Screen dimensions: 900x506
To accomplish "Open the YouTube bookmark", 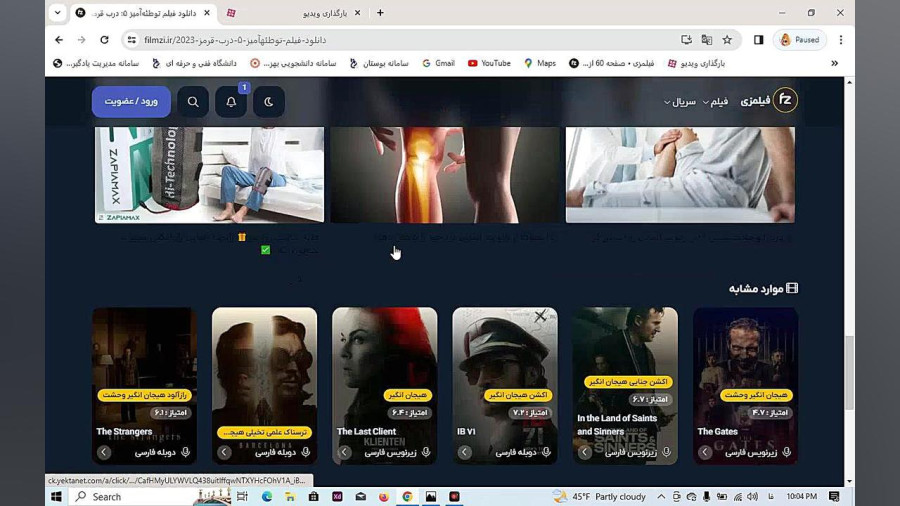I will 489,63.
